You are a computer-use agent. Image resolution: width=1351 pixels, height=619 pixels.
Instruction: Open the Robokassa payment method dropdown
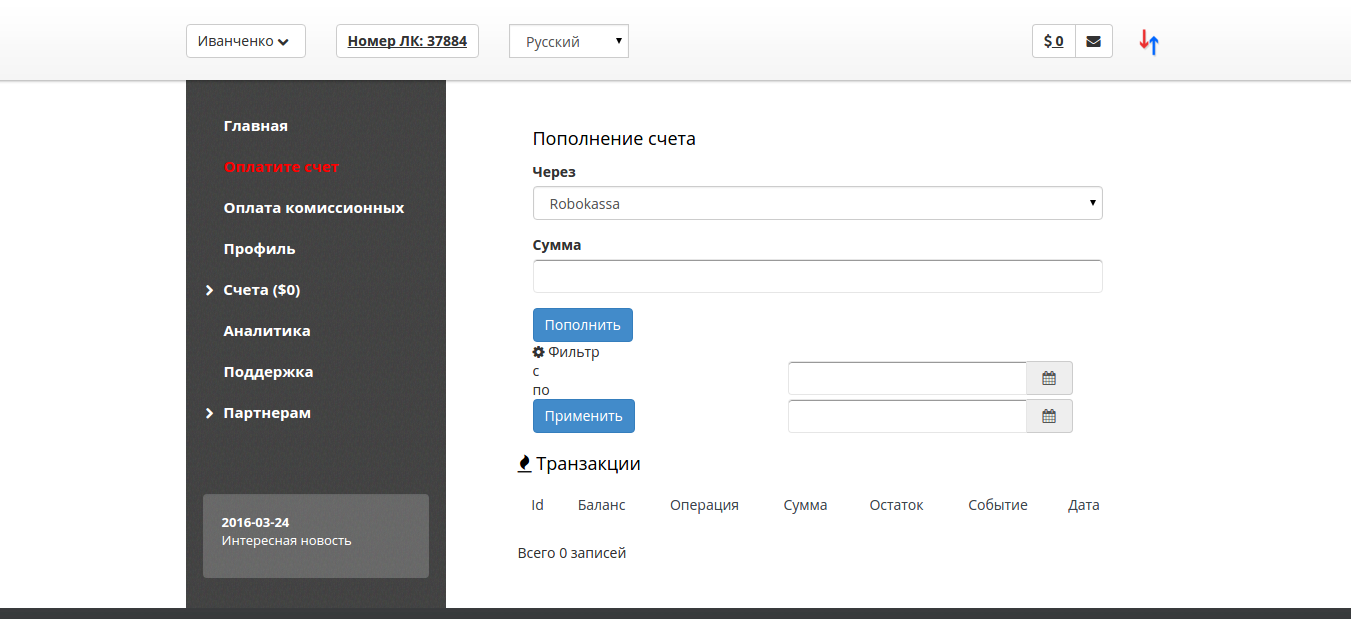[817, 203]
